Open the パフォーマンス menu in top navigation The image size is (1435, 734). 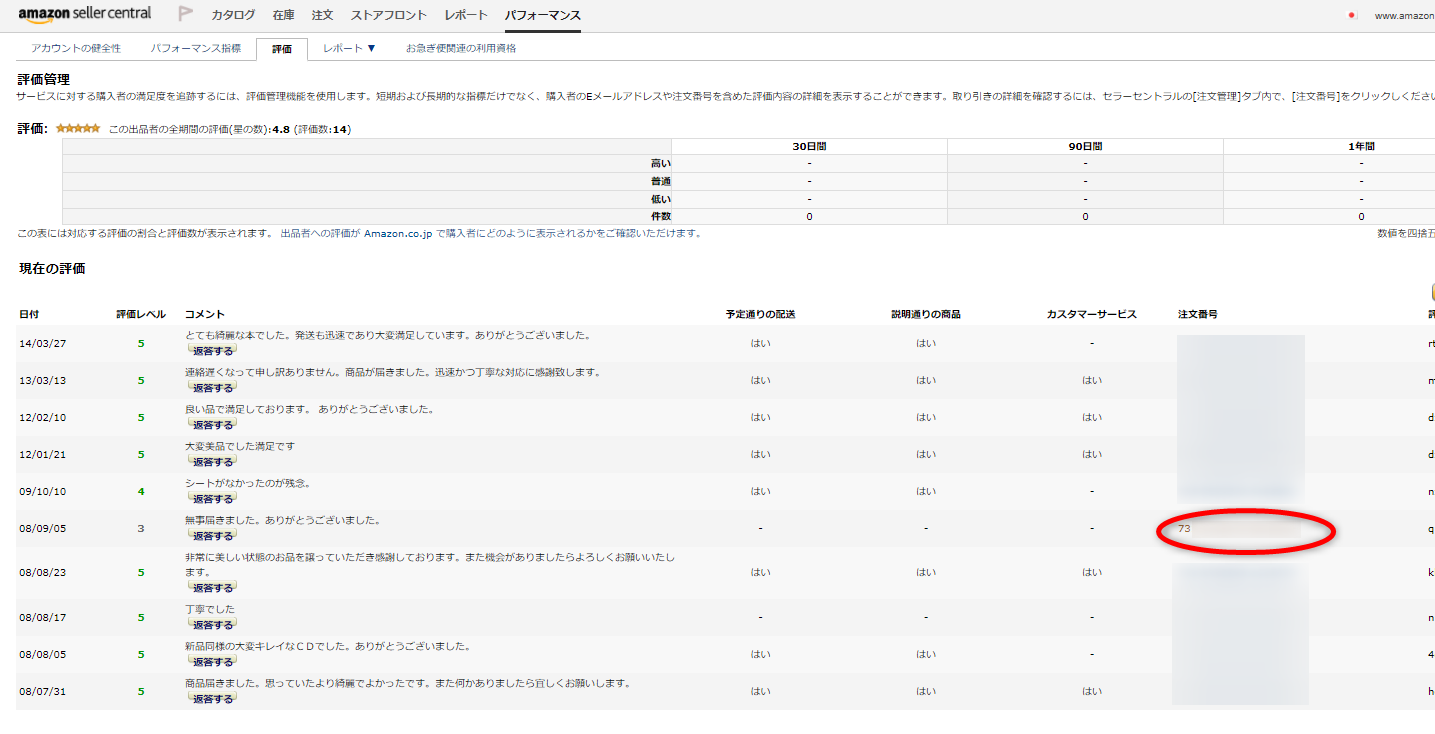click(x=542, y=15)
